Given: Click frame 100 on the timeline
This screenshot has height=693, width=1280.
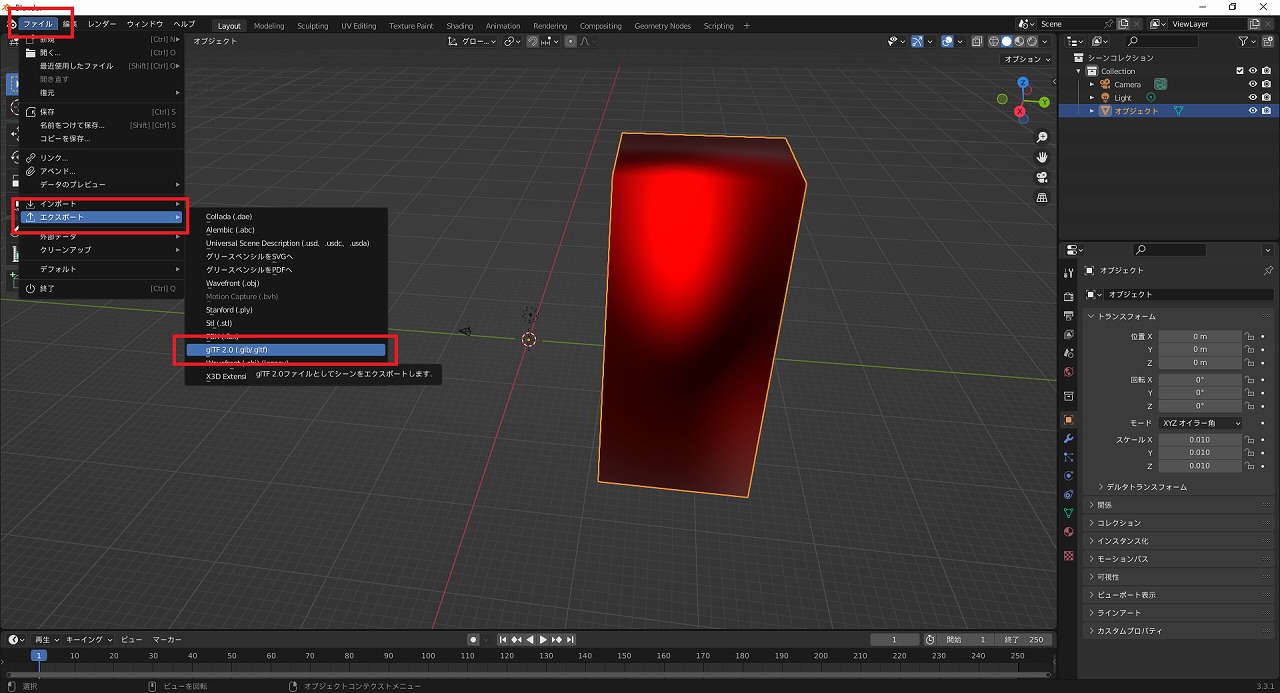Looking at the screenshot, I should [x=427, y=655].
